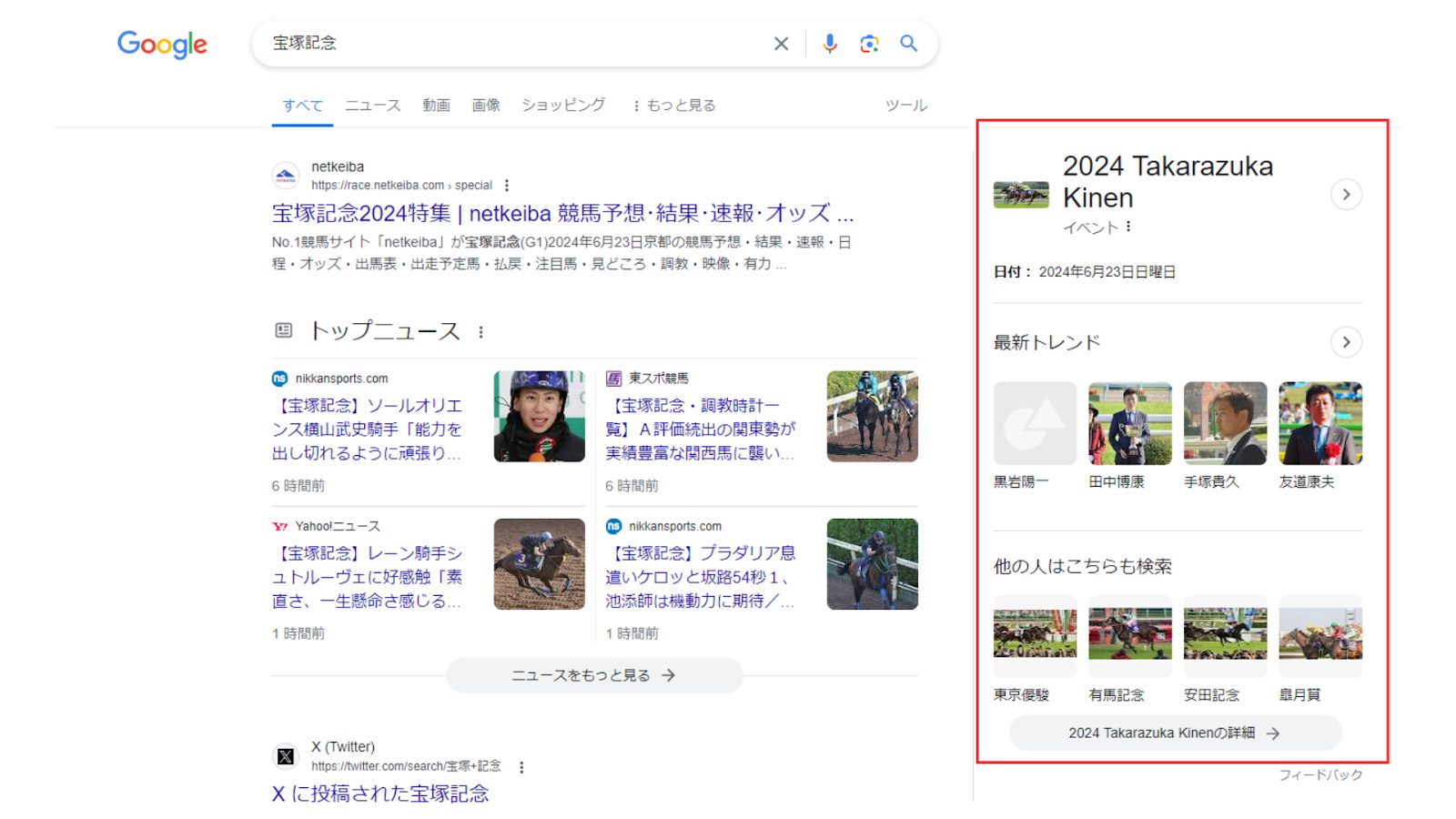This screenshot has height=819, width=1456.
Task: Click the プラダリア story's horse thumbnail
Action: click(x=872, y=564)
